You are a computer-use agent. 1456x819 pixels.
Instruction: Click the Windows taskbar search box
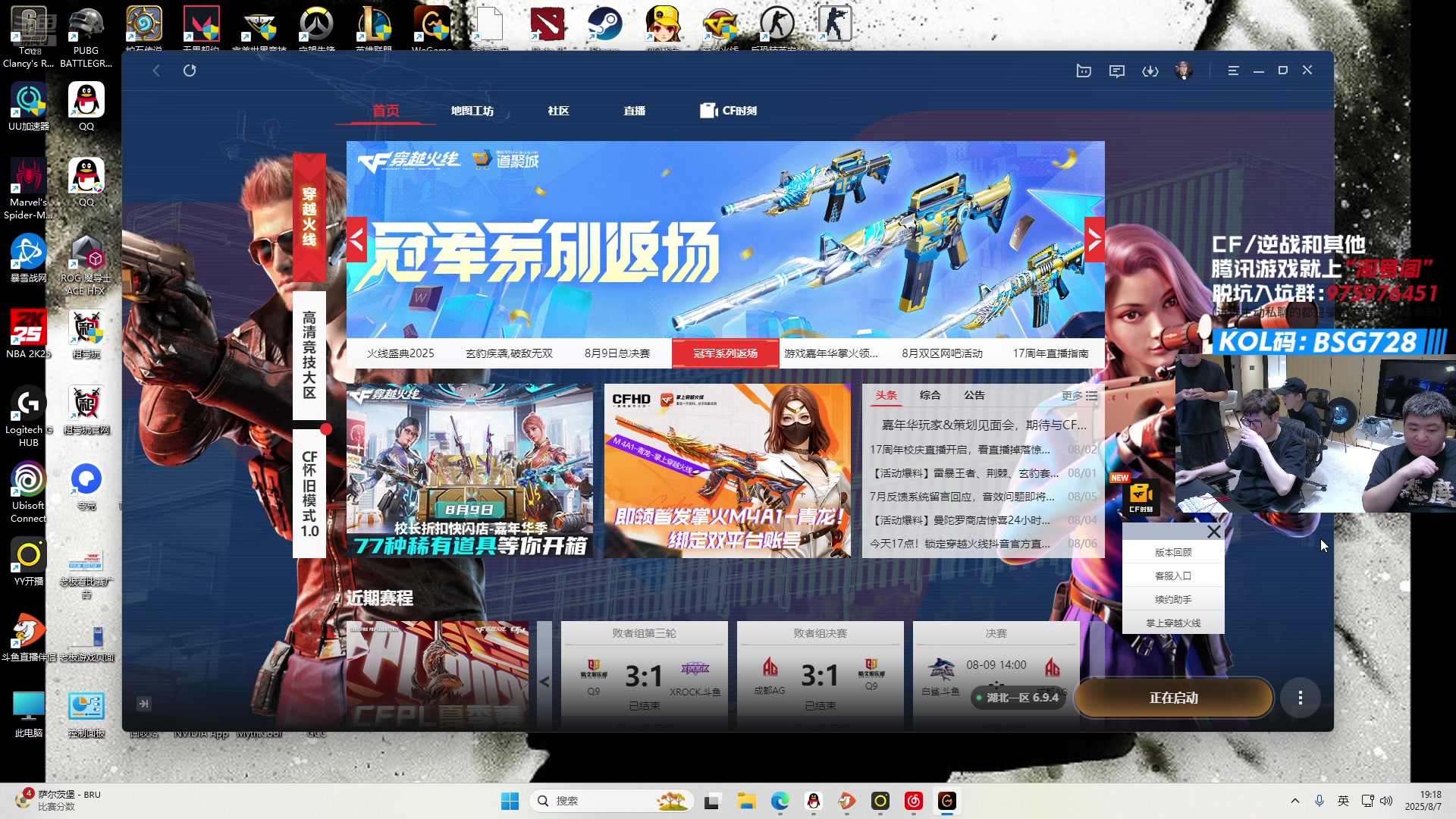tap(612, 801)
